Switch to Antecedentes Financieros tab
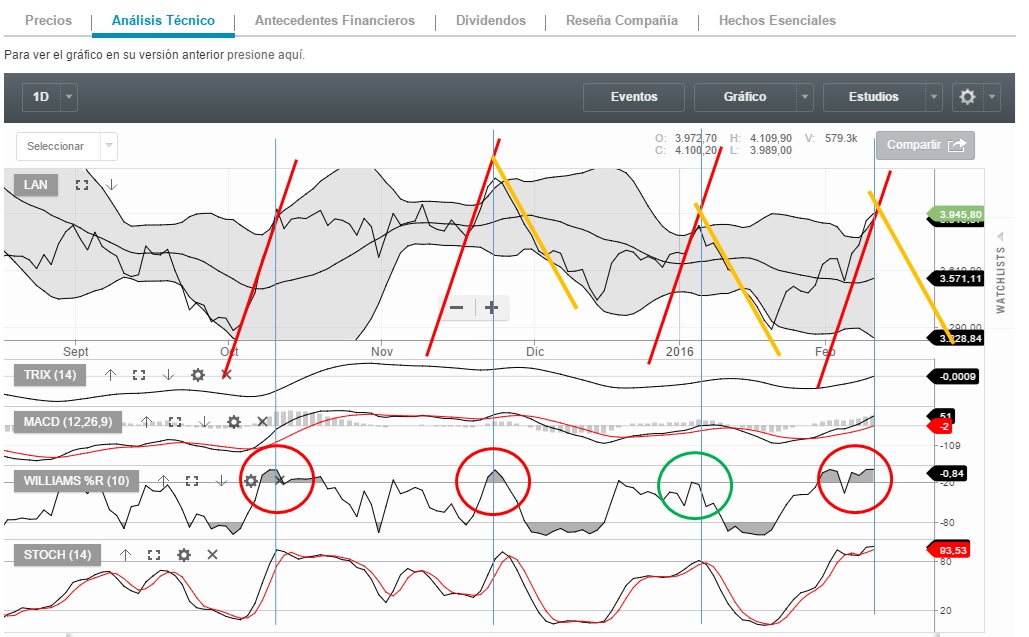 (335, 20)
